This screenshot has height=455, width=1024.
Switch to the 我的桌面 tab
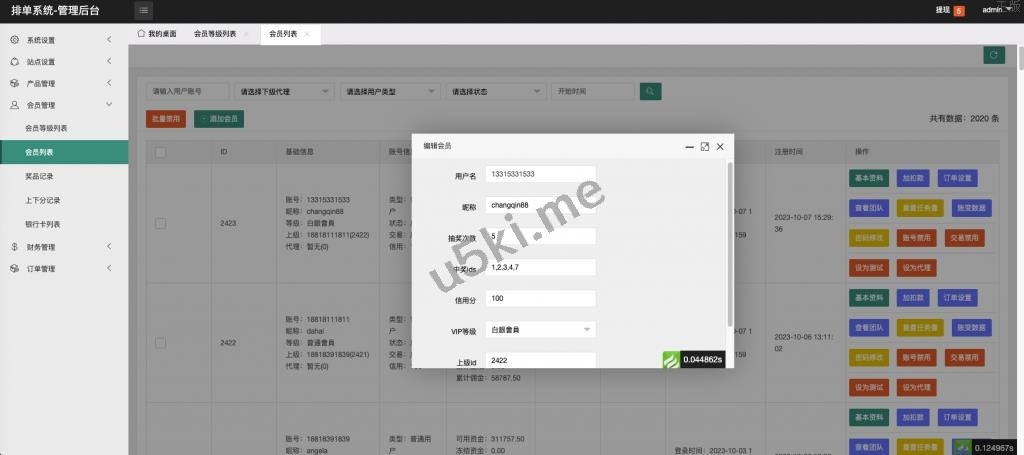pyautogui.click(x=156, y=34)
